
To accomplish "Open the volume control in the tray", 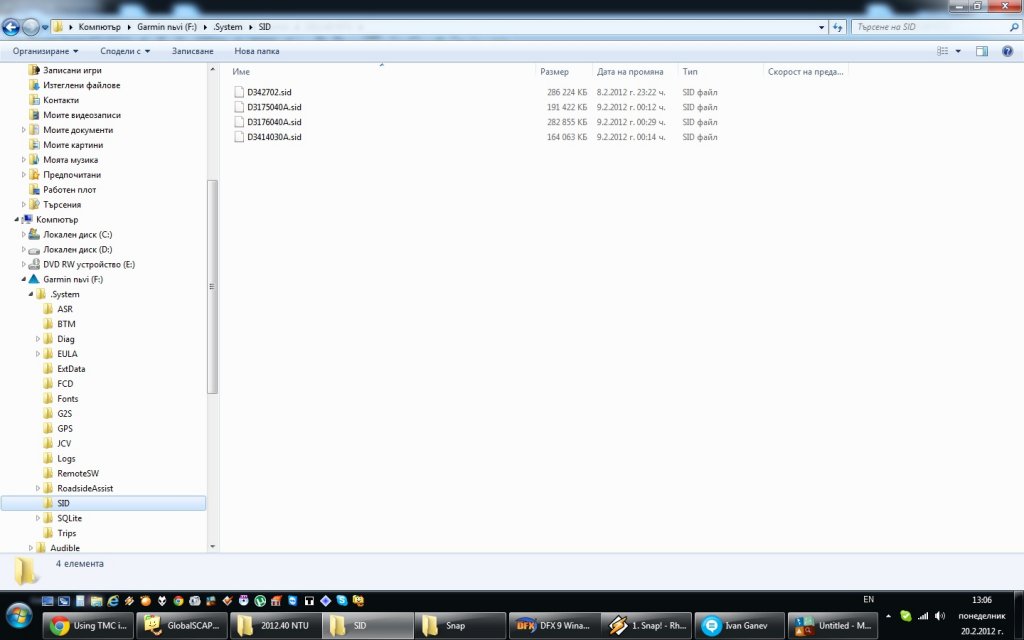I will click(x=940, y=616).
